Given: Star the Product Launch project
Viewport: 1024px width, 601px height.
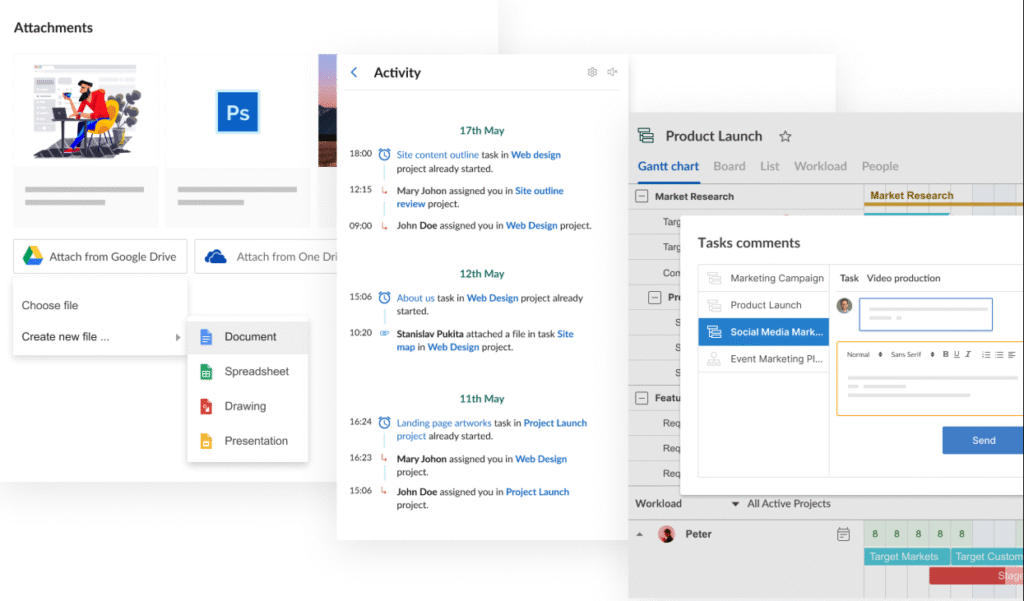Looking at the screenshot, I should [785, 136].
